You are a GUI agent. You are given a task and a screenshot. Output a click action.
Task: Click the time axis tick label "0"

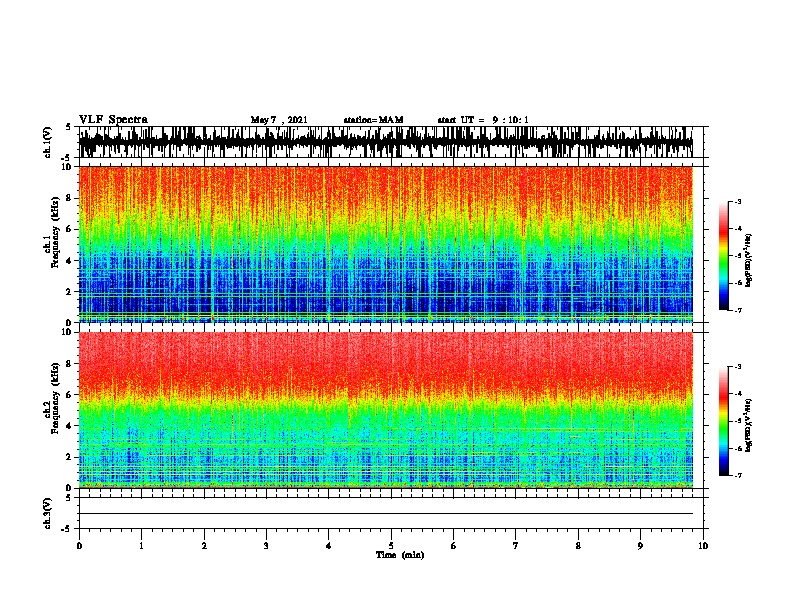79,546
